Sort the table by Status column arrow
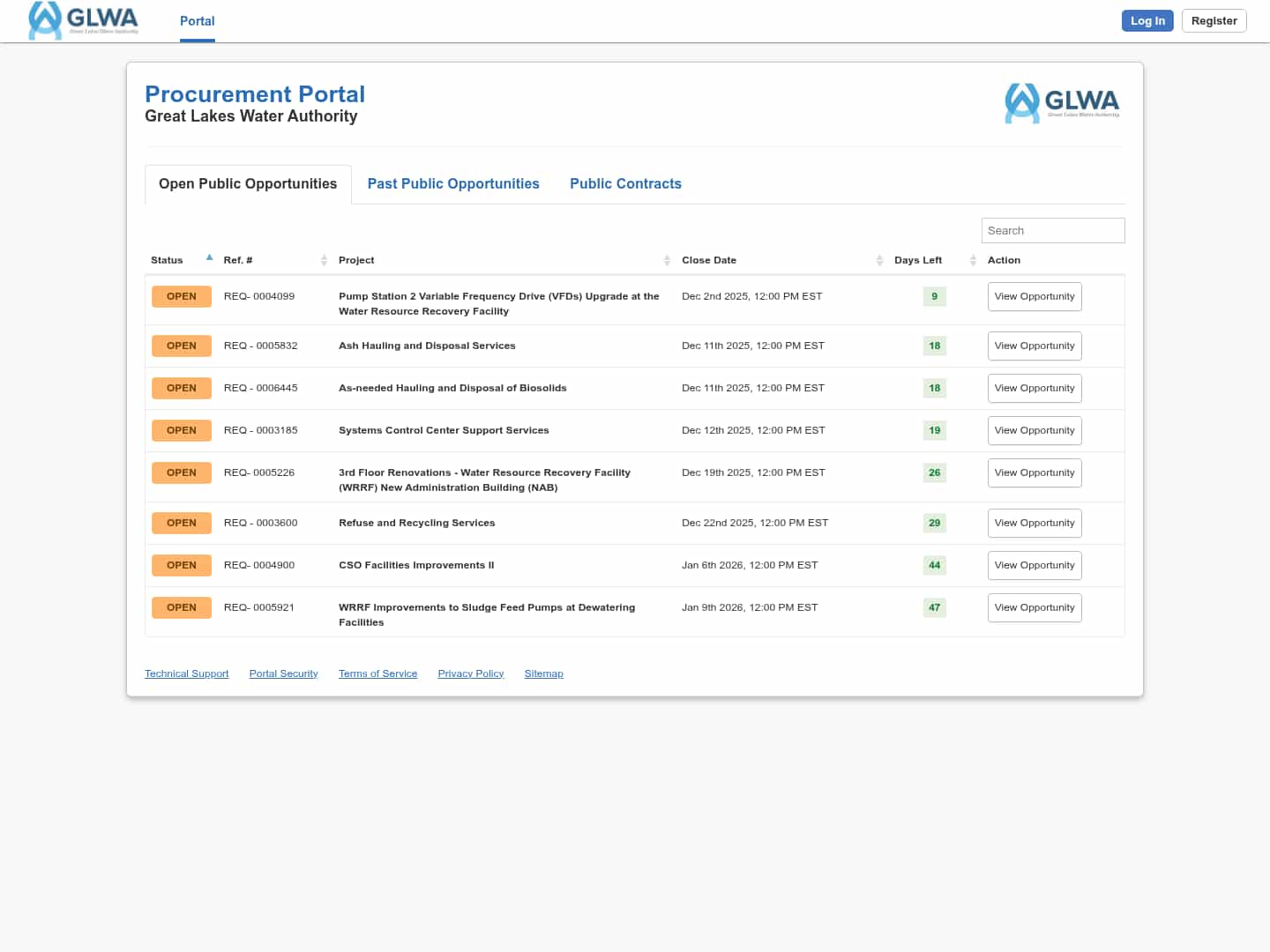The height and width of the screenshot is (952, 1270). tap(209, 258)
